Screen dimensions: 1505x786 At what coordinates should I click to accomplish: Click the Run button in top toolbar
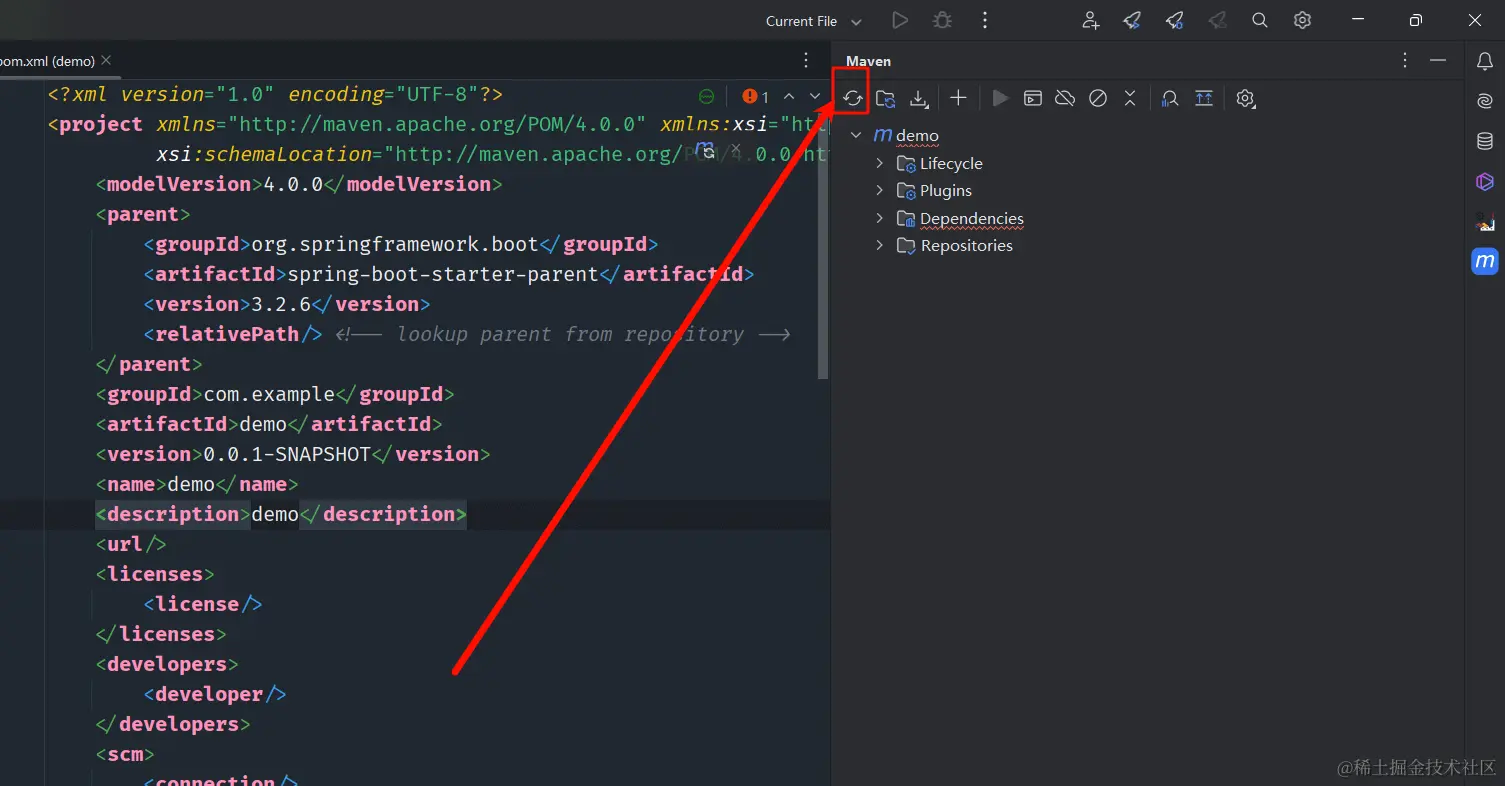900,20
